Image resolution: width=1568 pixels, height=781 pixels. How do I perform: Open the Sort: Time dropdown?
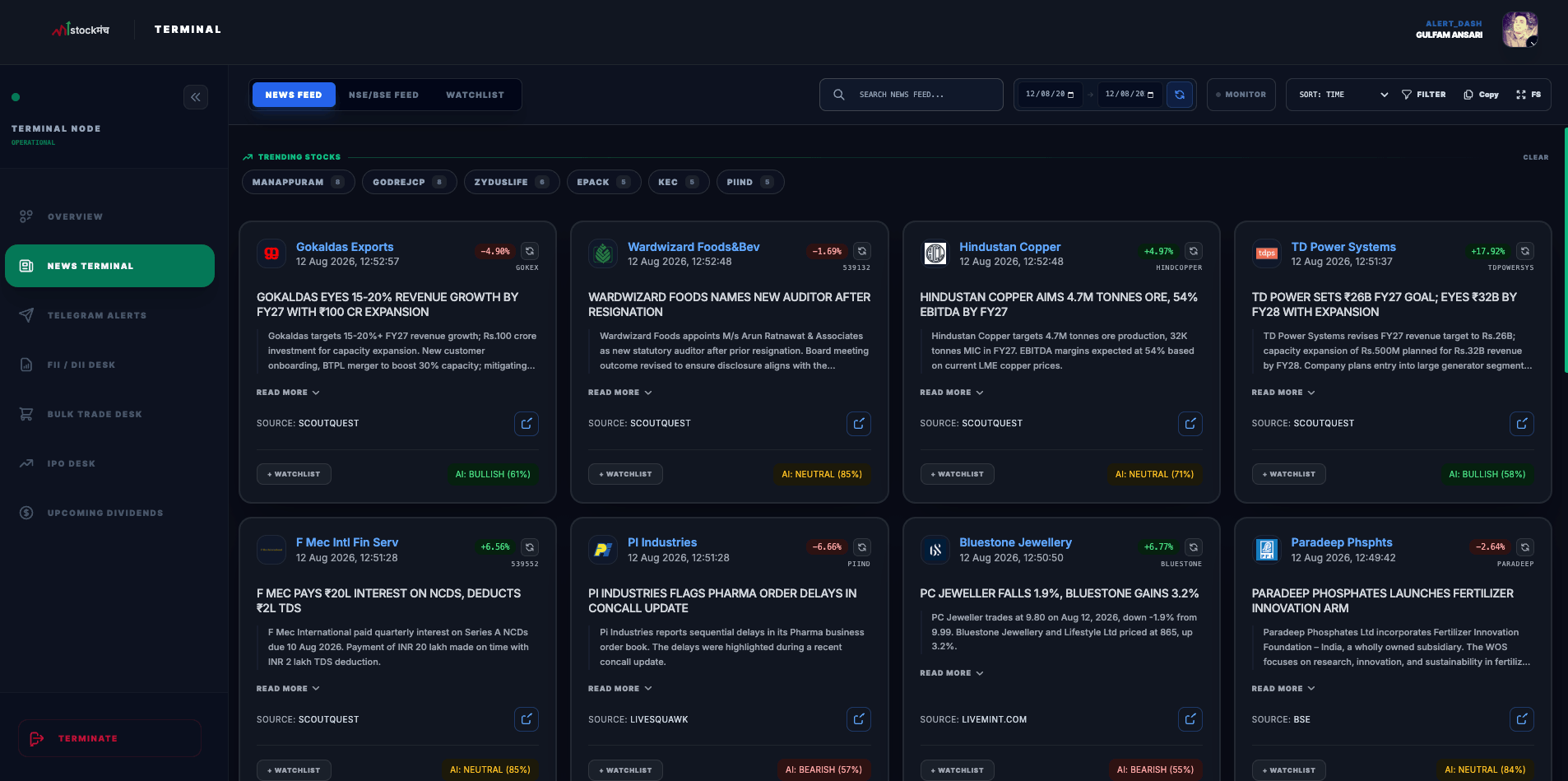pos(1343,95)
